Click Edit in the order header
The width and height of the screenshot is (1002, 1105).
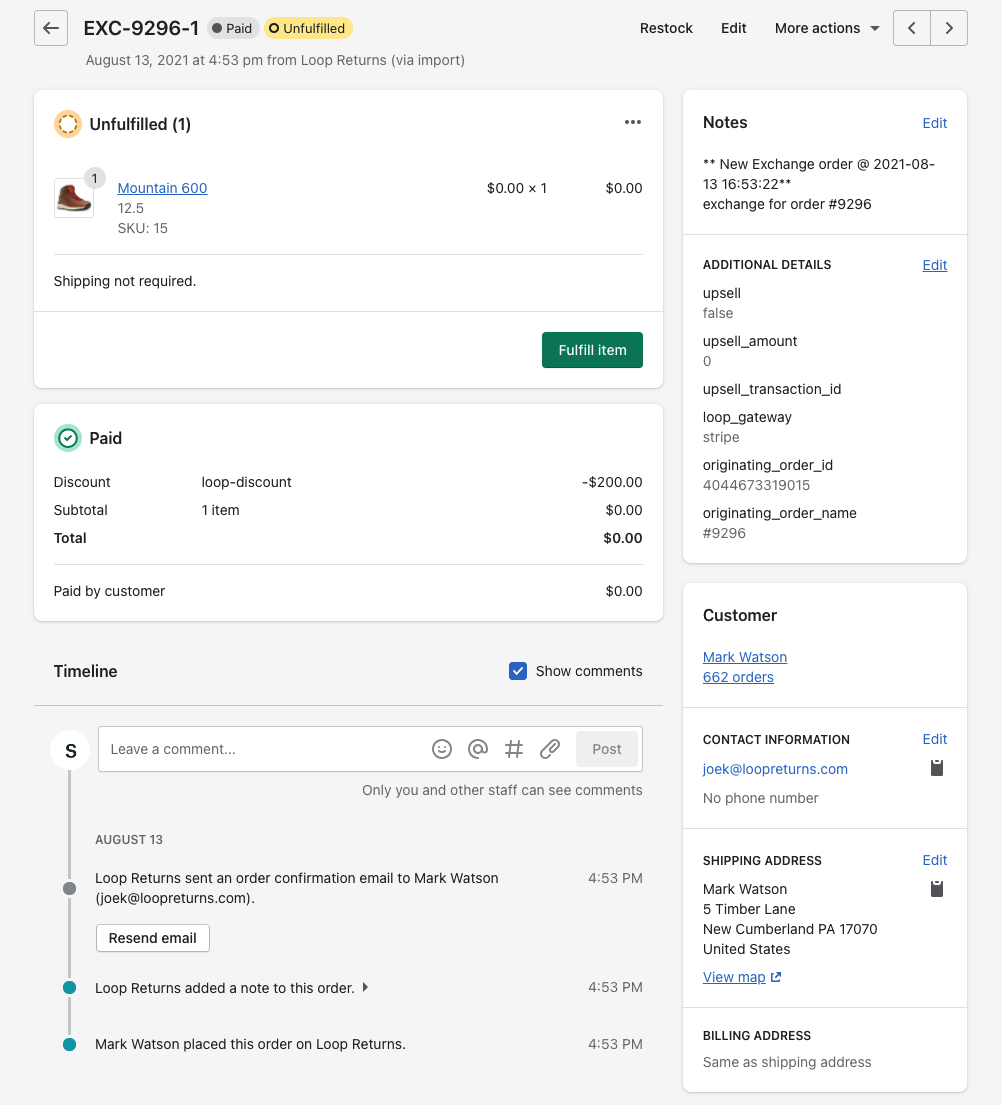pos(734,28)
